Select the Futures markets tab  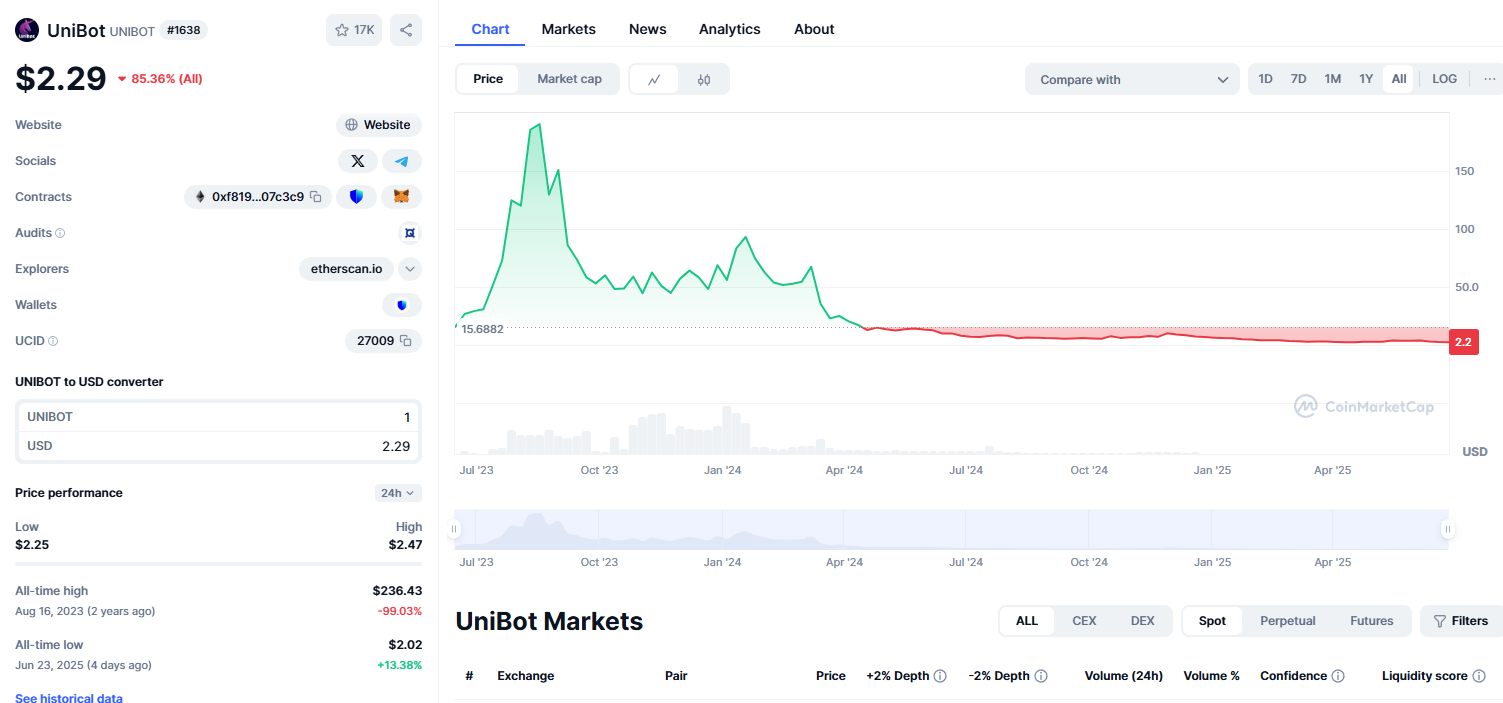[1371, 621]
